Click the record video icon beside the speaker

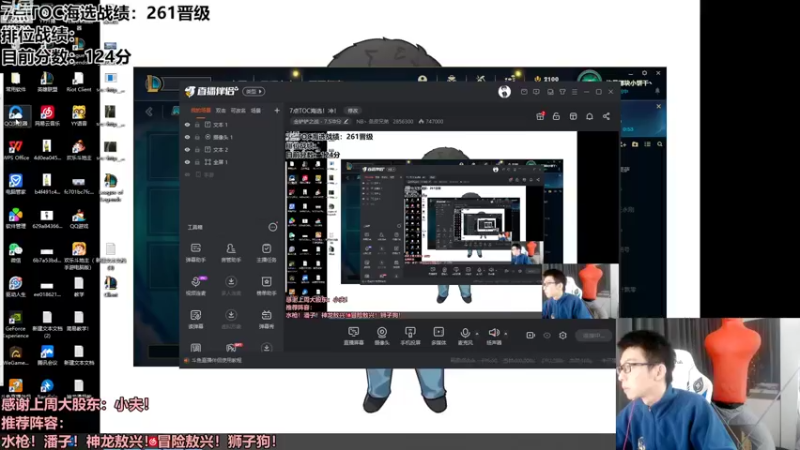[x=530, y=335]
